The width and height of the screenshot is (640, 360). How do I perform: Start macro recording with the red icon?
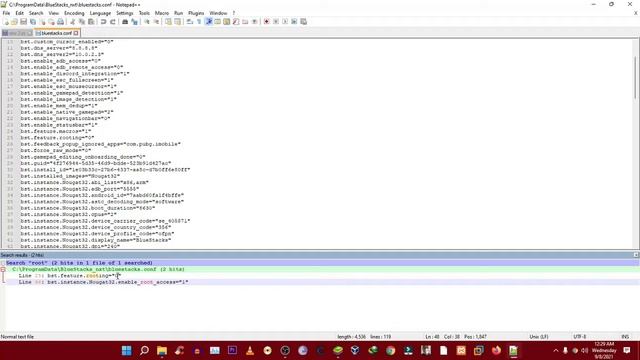click(267, 22)
